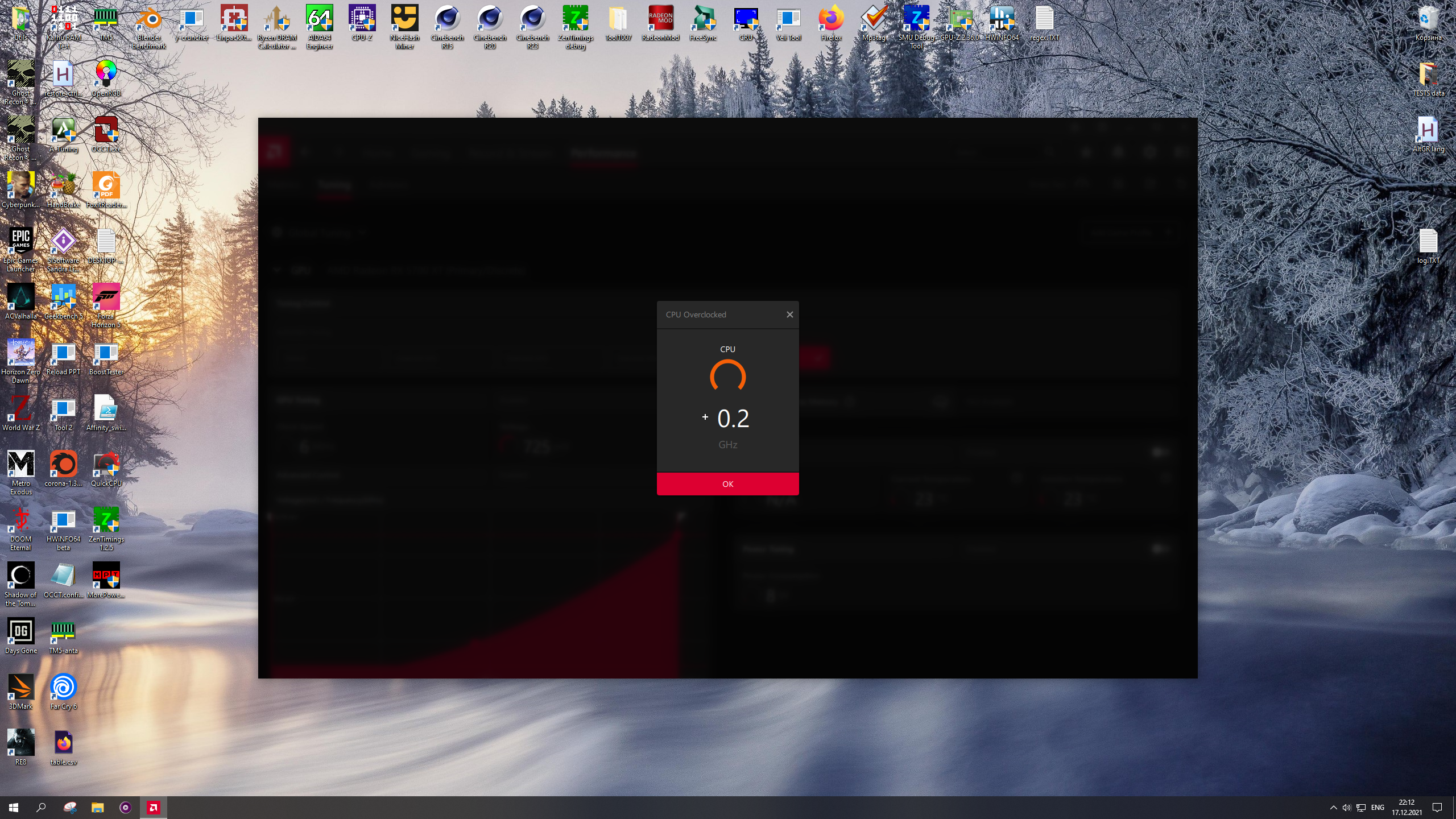1456x819 pixels.
Task: Expand hidden system tray icons
Action: (x=1333, y=808)
